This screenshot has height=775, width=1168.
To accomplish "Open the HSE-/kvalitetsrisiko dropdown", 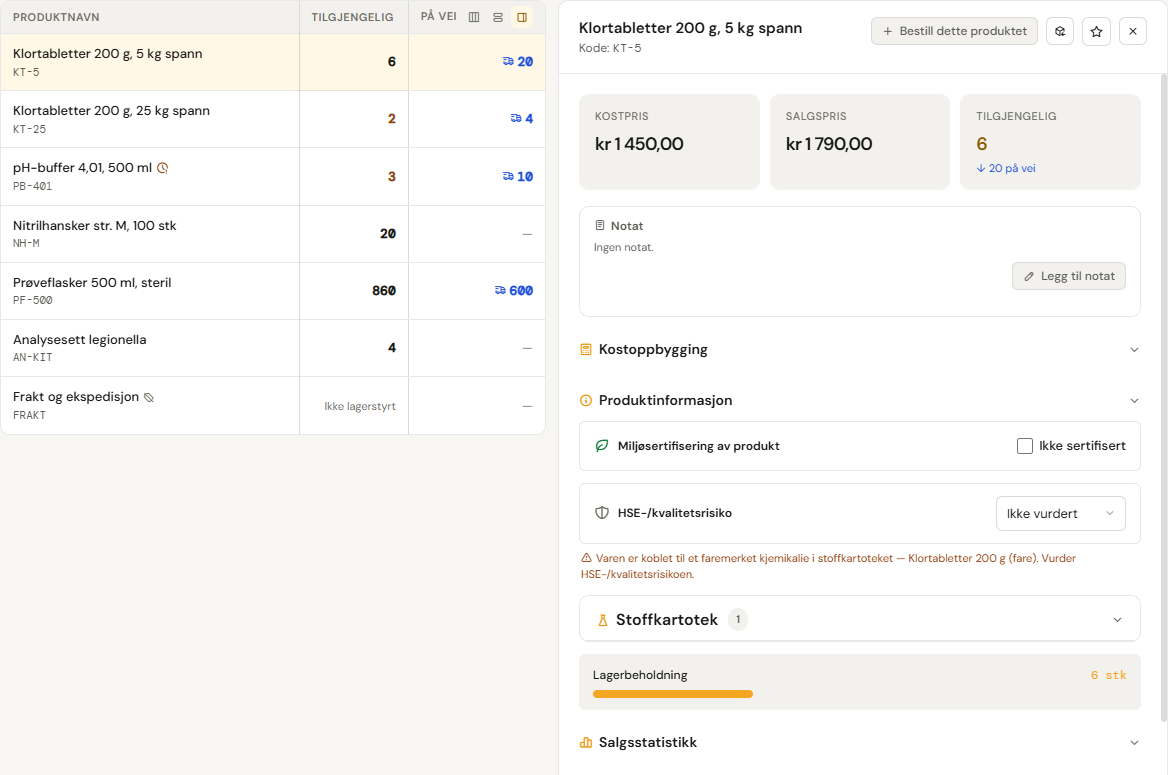I will 1061,513.
